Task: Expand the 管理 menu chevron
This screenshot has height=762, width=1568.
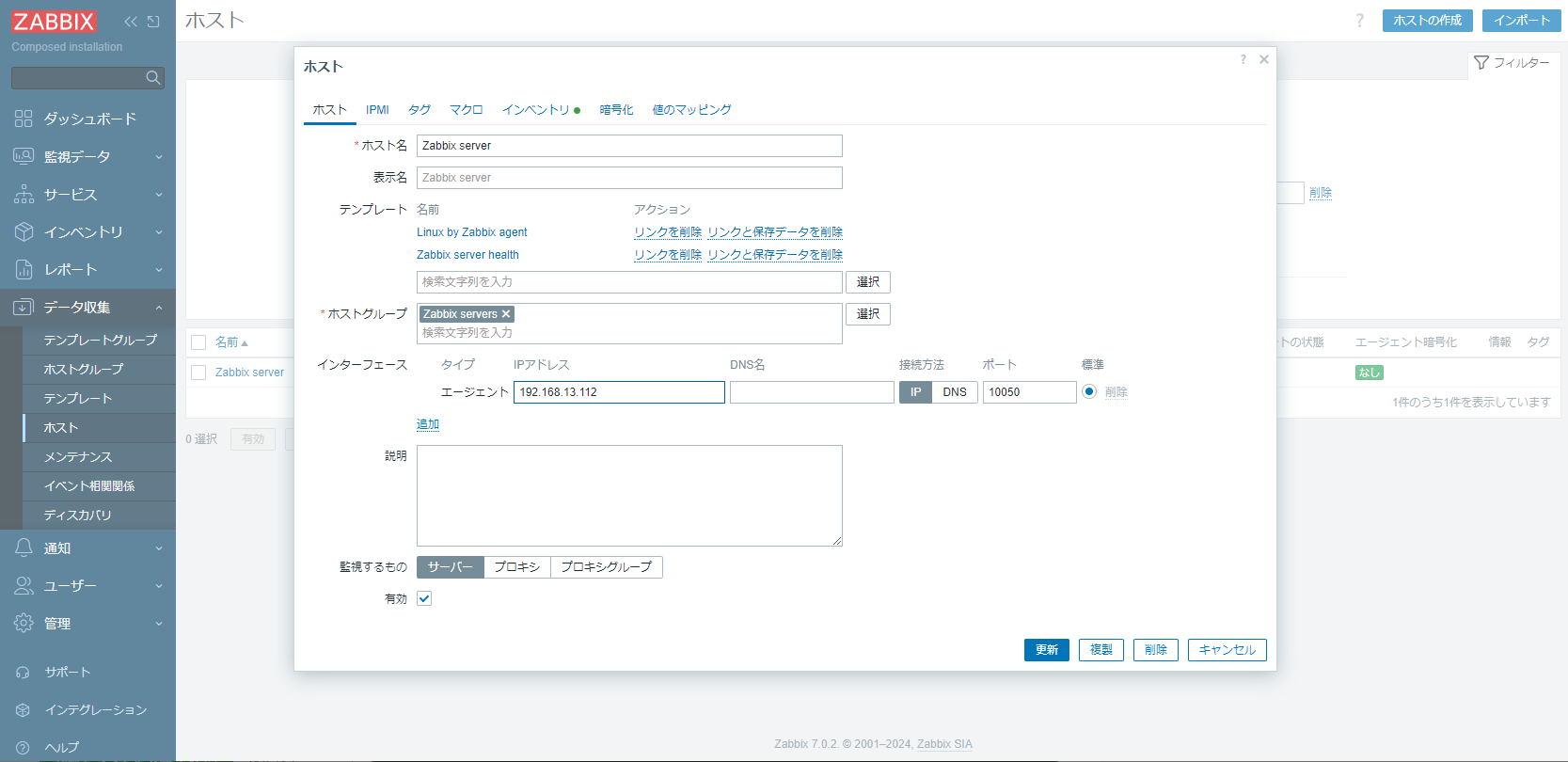Action: click(159, 624)
